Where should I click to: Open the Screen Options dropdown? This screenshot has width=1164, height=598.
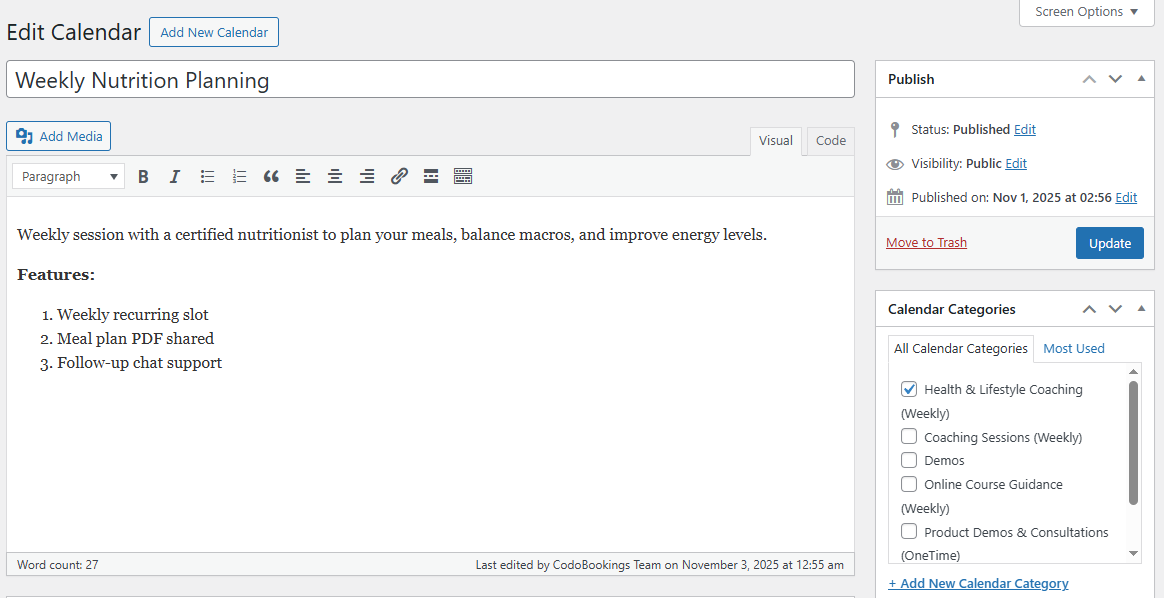tap(1086, 12)
